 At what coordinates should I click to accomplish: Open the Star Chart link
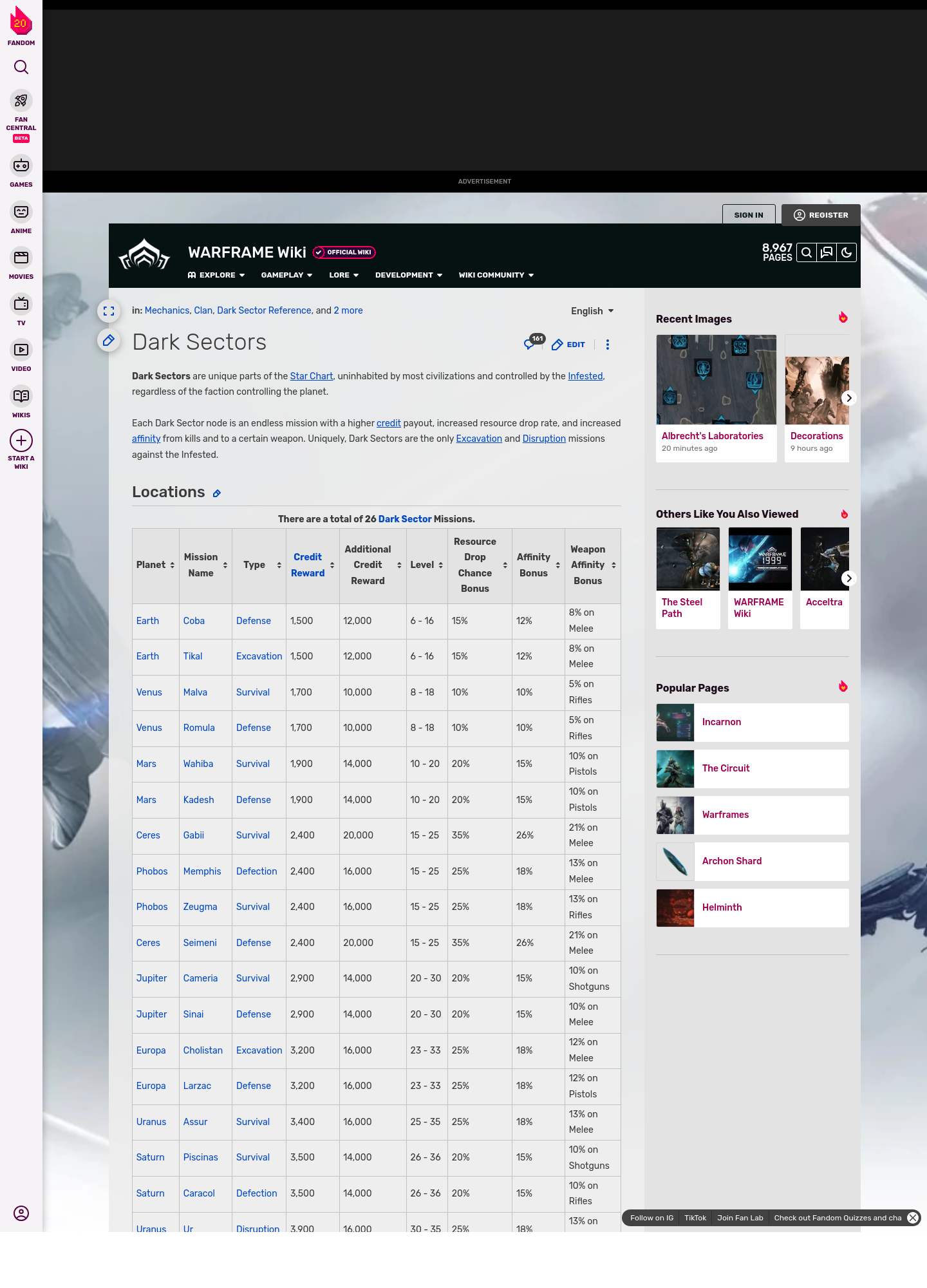pyautogui.click(x=312, y=376)
